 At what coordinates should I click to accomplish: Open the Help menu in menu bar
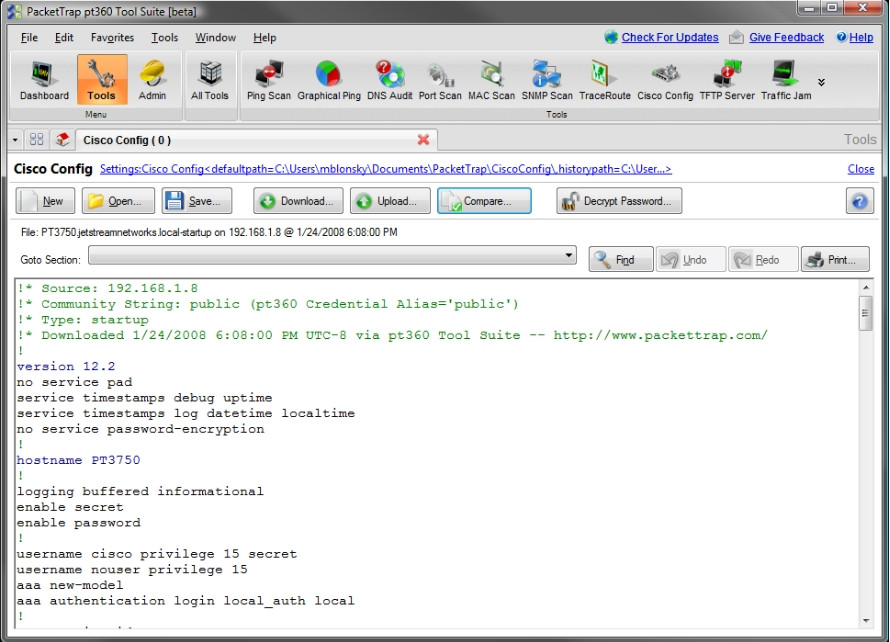[265, 37]
